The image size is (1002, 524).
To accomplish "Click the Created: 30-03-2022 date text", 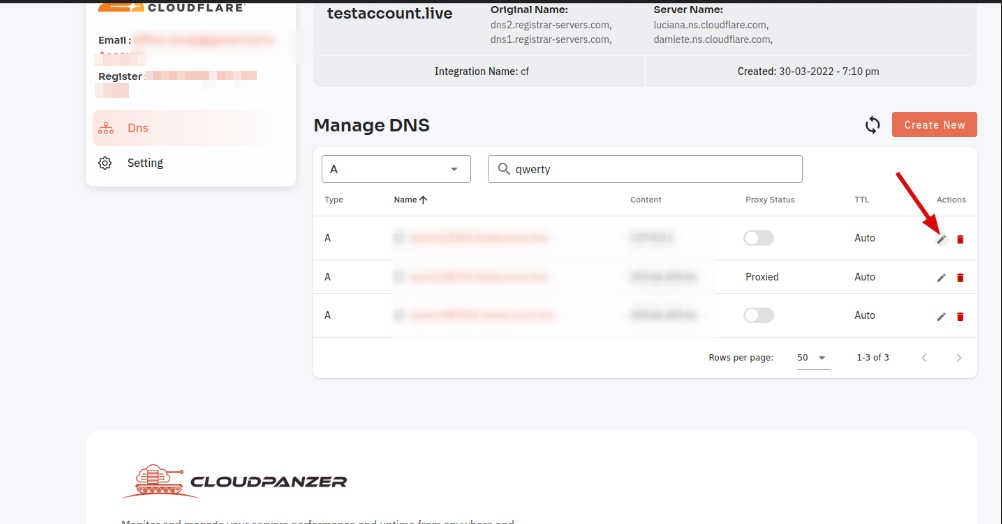I will (x=808, y=71).
